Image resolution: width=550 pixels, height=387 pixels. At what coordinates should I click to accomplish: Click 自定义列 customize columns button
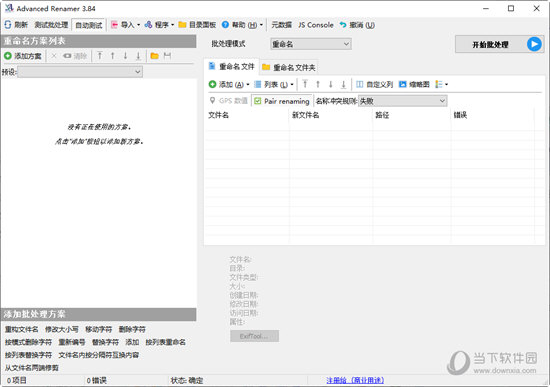tap(374, 84)
